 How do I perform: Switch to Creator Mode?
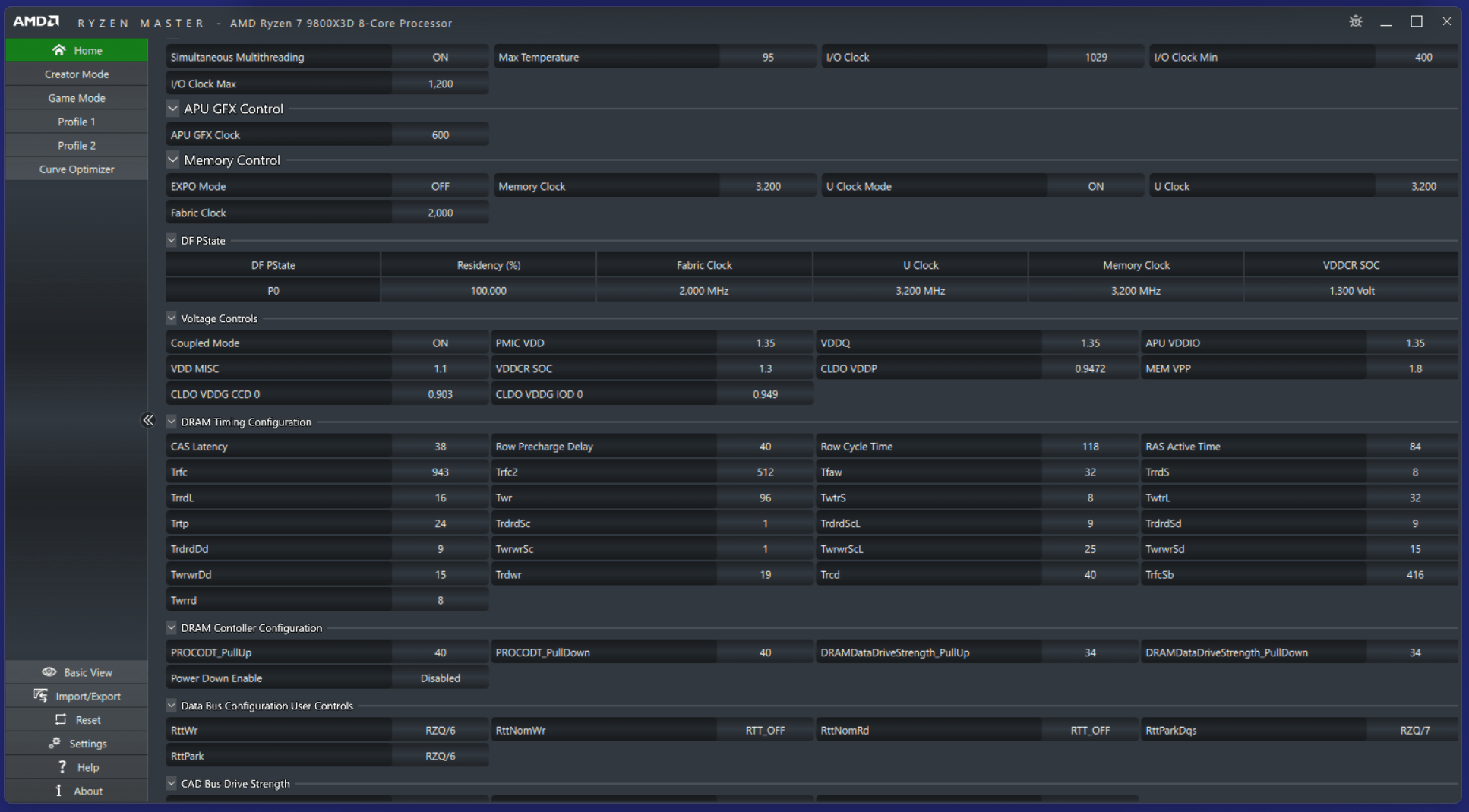(77, 74)
